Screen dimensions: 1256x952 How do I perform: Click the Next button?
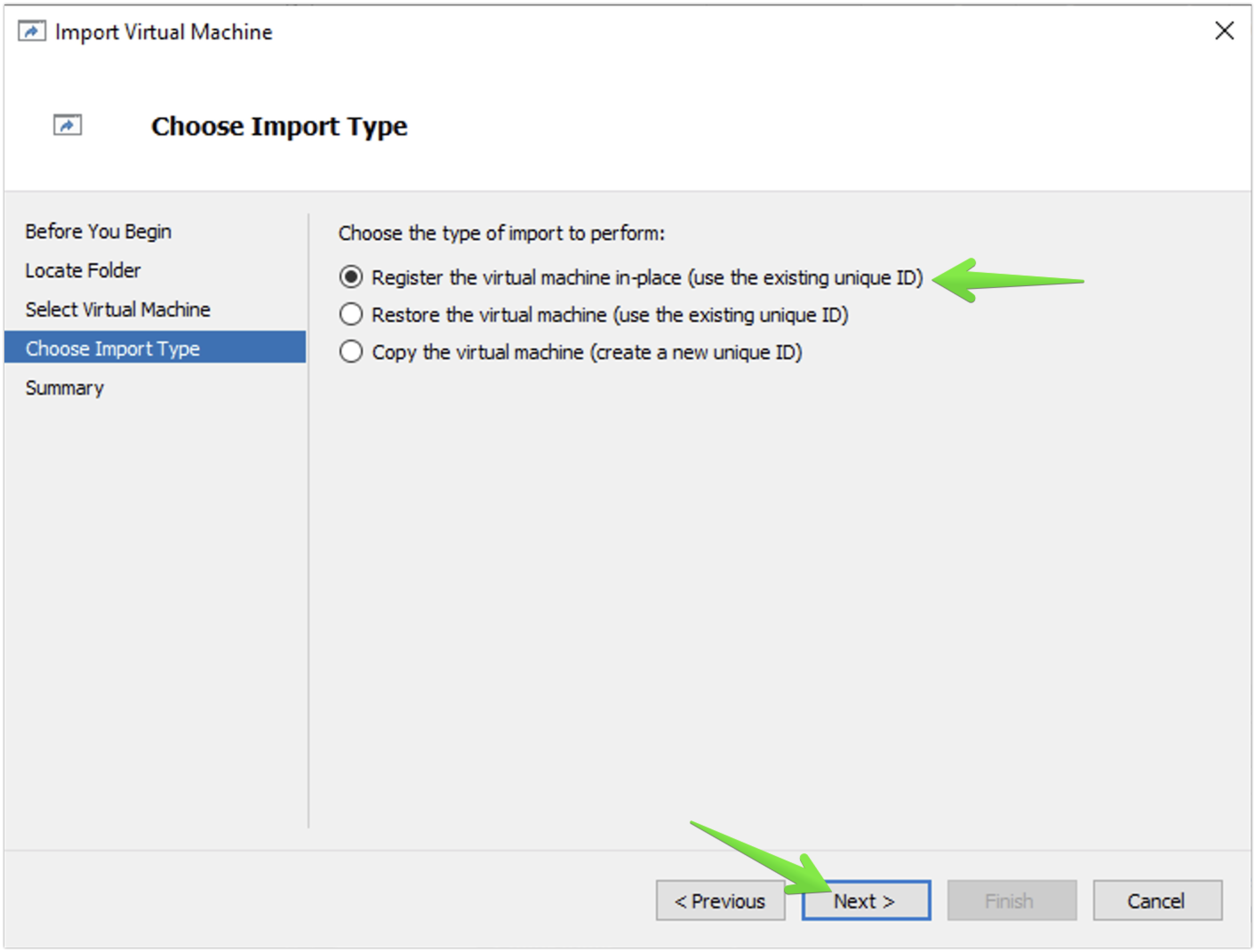[x=866, y=901]
